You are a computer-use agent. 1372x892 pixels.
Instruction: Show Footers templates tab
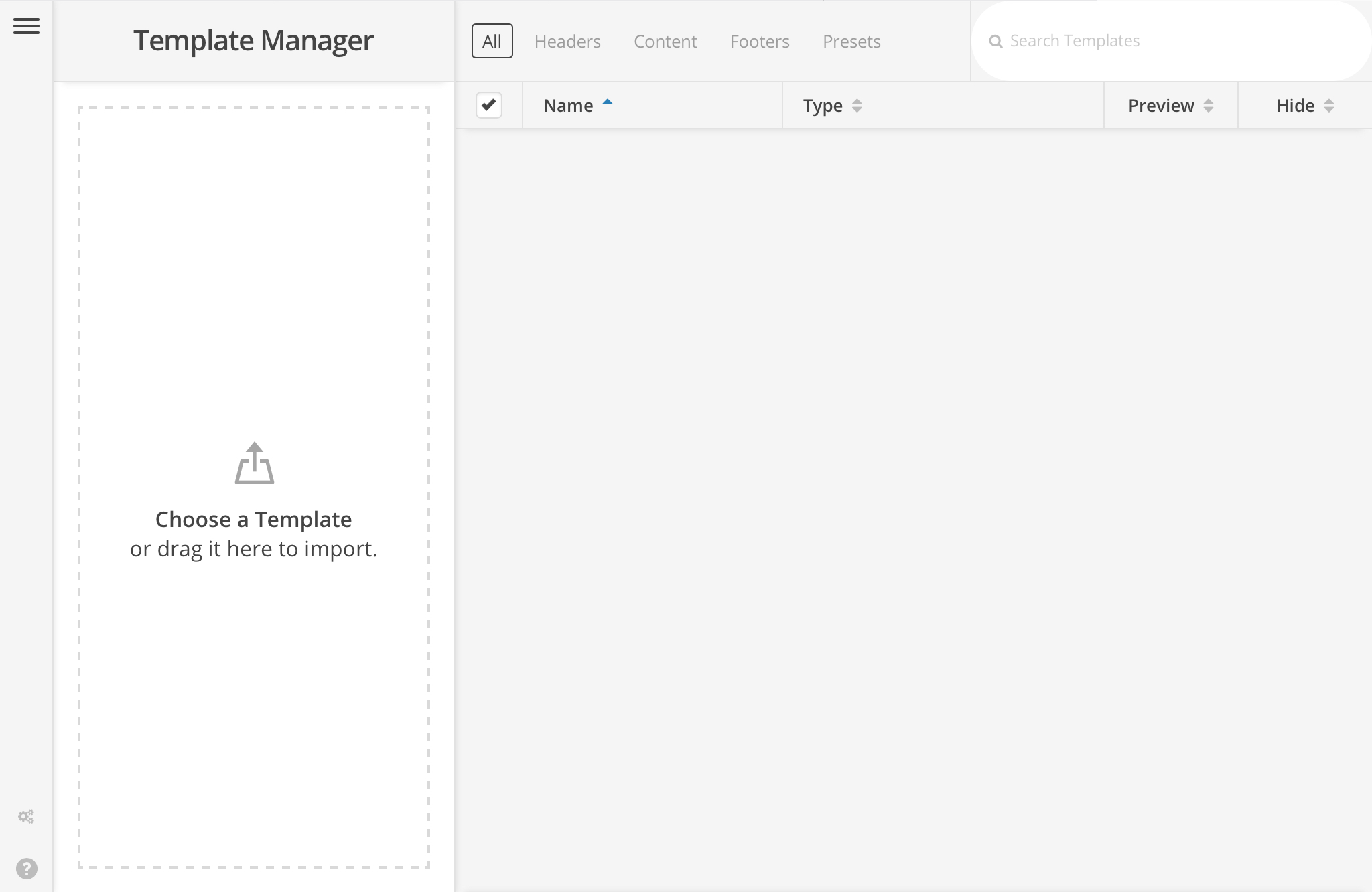click(760, 42)
